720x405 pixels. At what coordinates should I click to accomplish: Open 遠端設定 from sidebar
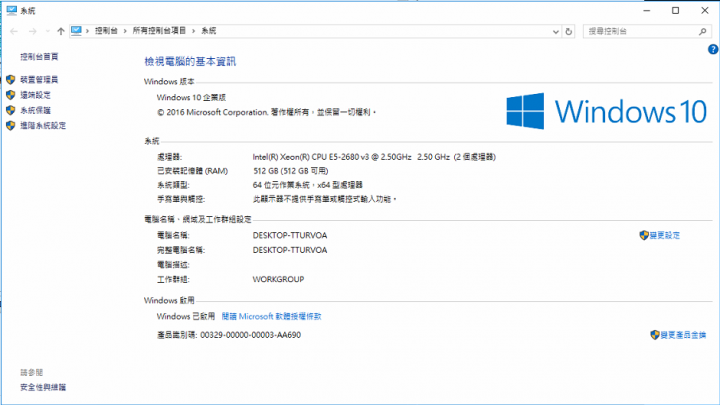pos(35,95)
